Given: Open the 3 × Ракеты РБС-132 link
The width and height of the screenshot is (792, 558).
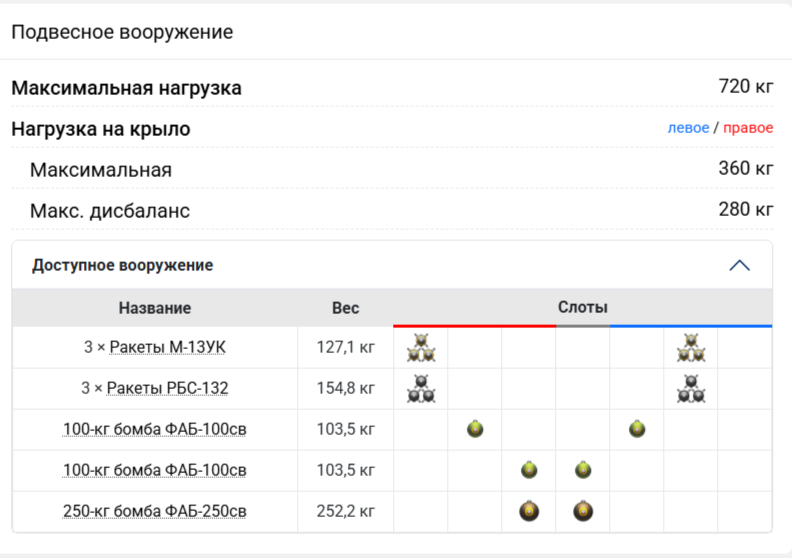Looking at the screenshot, I should tap(155, 389).
